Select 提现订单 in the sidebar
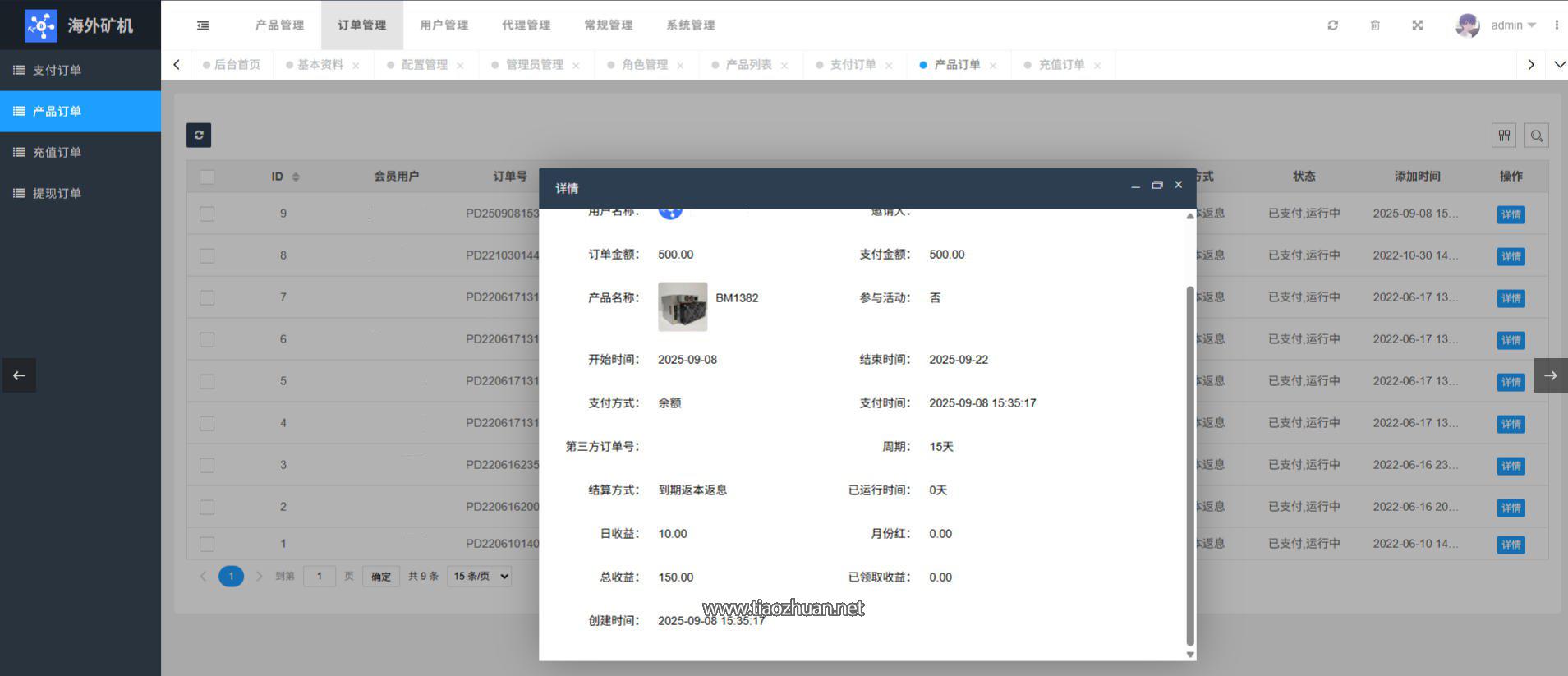 pos(80,193)
